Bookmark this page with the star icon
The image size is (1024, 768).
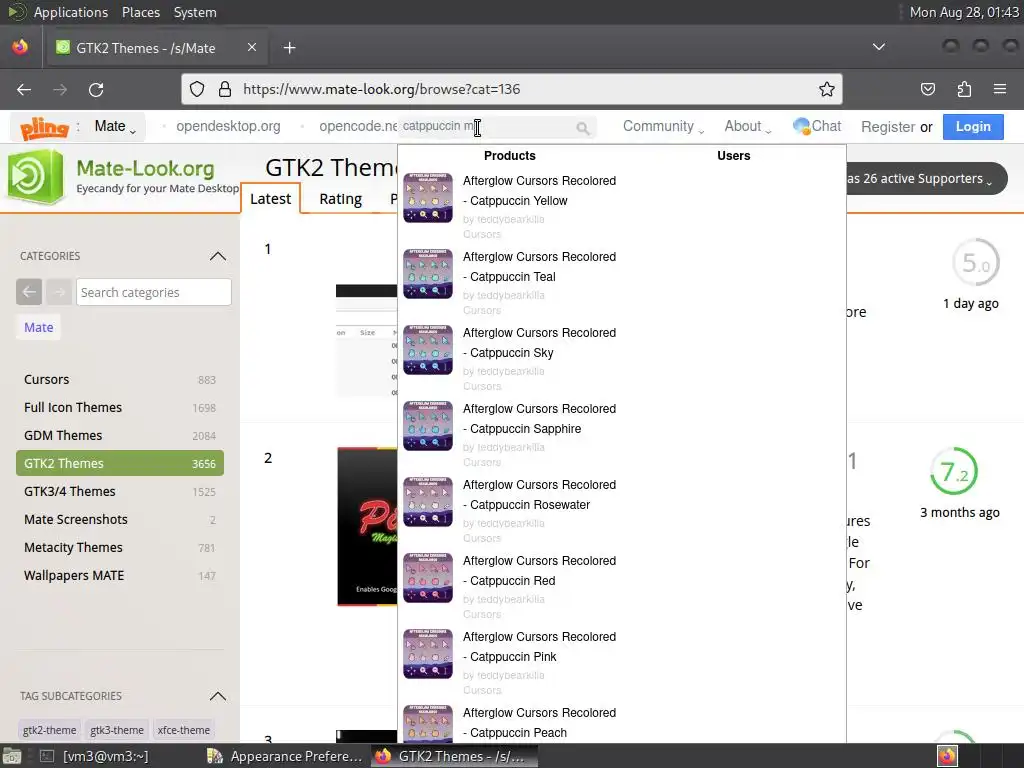(827, 89)
